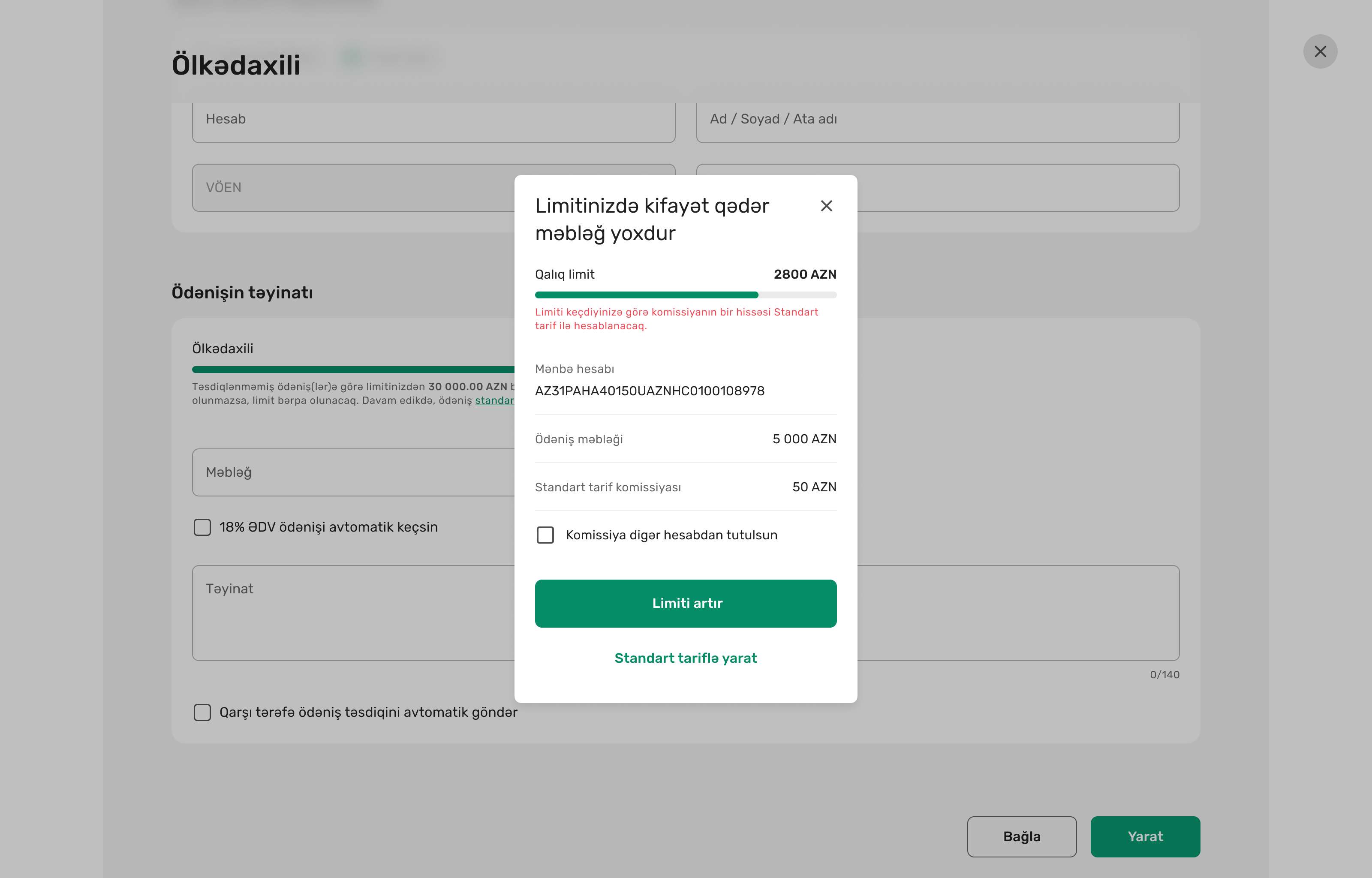The width and height of the screenshot is (1372, 878).
Task: Check 'Qarşı tərəfə ödəniş təsdiqini avtomatik göndər'
Action: 202,712
